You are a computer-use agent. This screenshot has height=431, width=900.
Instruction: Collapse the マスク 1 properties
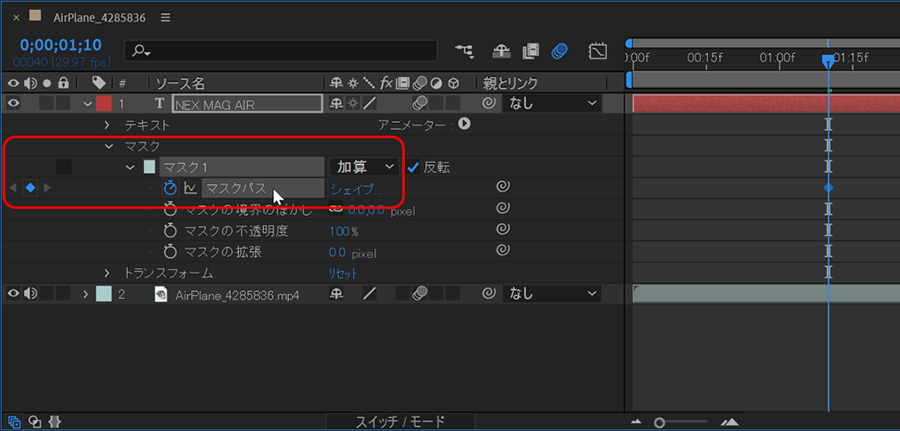[x=129, y=168]
